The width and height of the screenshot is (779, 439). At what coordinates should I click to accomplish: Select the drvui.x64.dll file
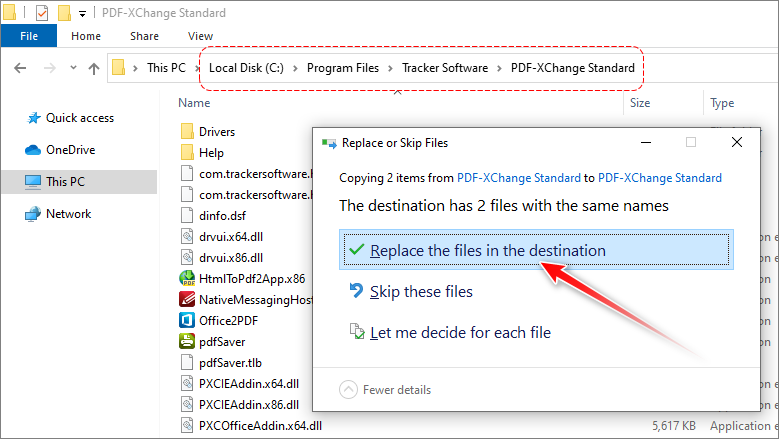click(231, 237)
